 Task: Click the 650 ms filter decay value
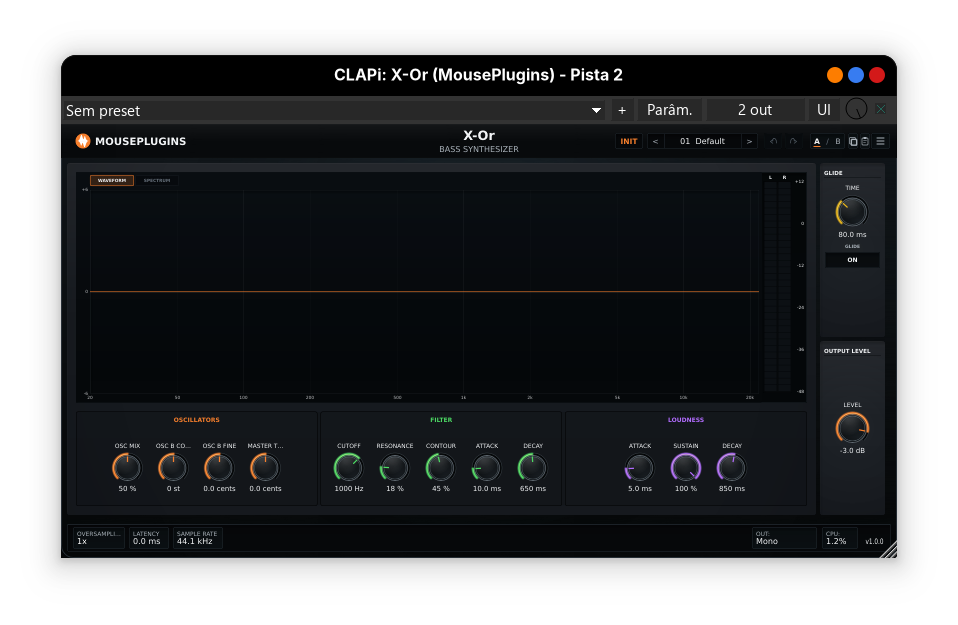point(533,489)
